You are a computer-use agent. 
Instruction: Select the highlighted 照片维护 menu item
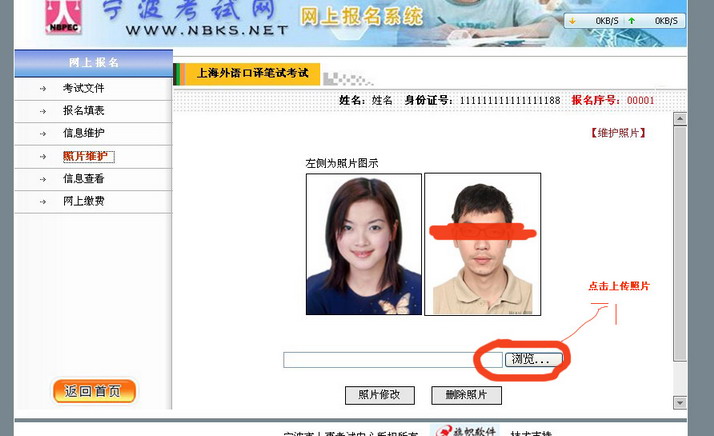pos(87,156)
